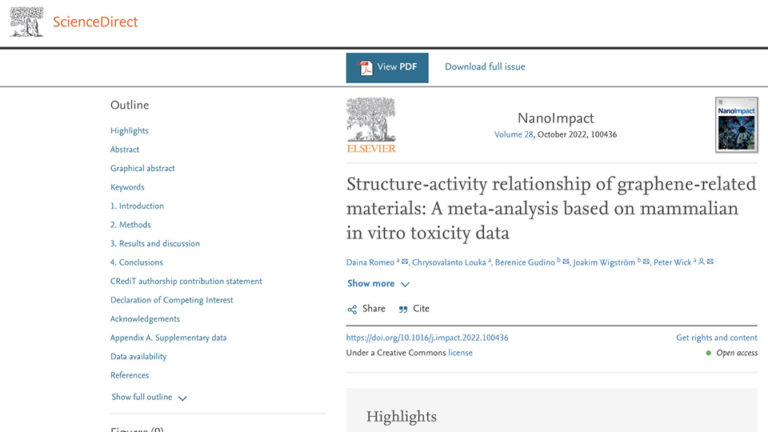768x432 pixels.
Task: Click the envelope icon after Daina Romeo
Action: 400,262
